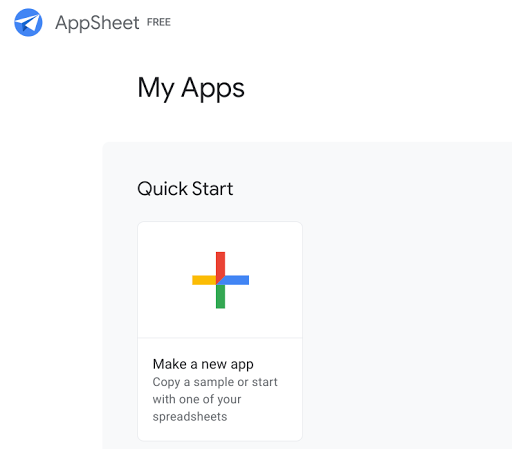Click the white plane inside blue circle

coord(27,23)
